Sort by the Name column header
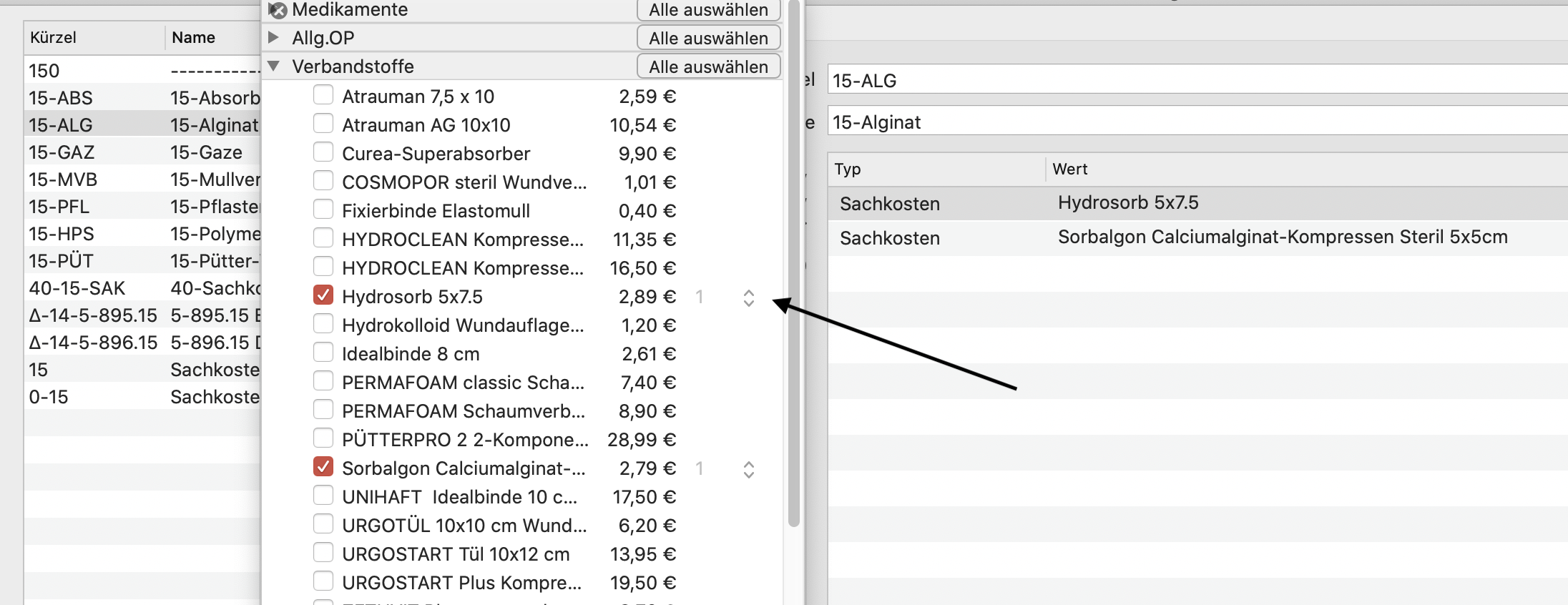Screen dimensions: 1568x605 (x=213, y=37)
